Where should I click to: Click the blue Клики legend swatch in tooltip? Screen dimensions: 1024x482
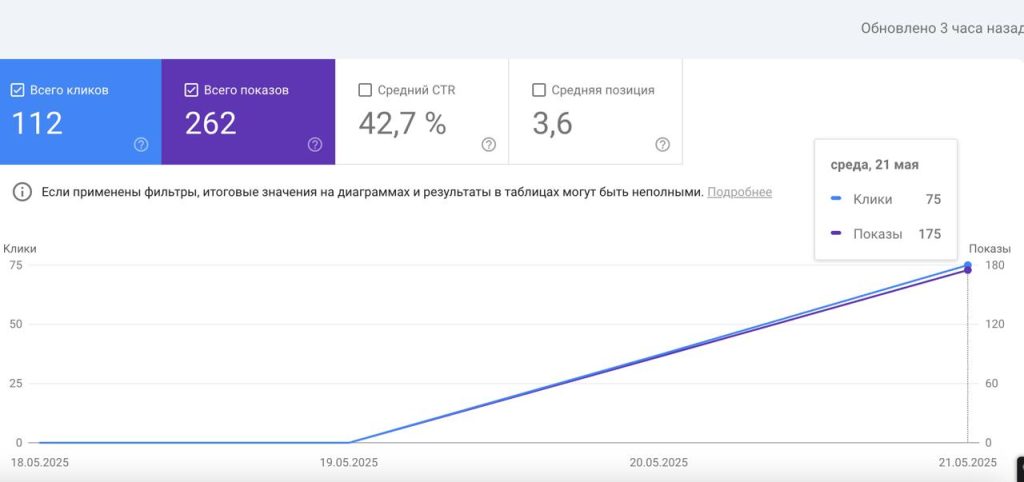point(837,199)
